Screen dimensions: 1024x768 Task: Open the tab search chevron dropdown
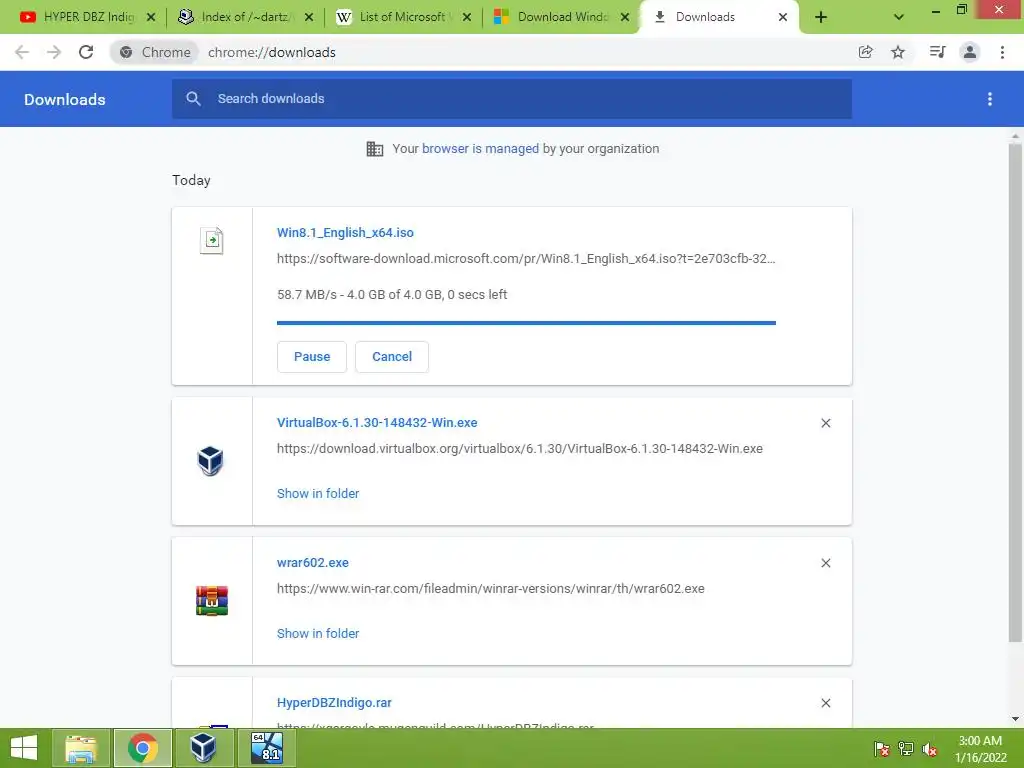899,18
